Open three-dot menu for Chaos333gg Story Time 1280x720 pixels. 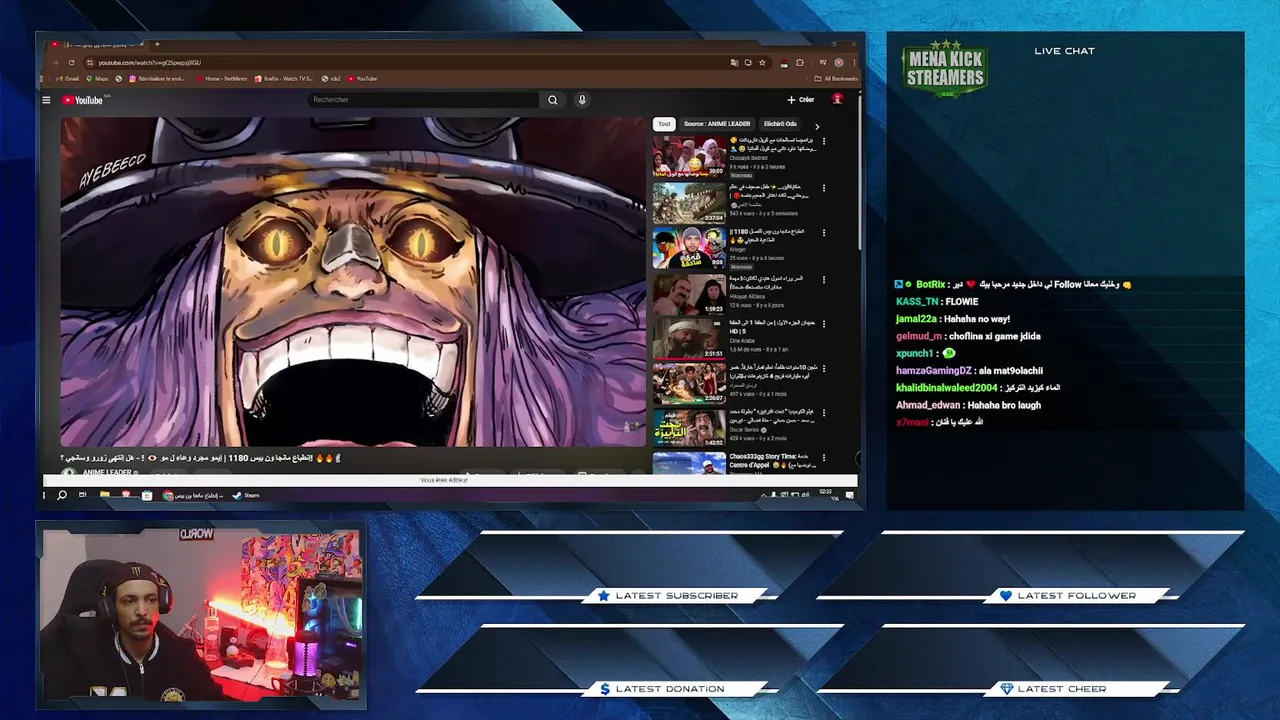pos(824,459)
